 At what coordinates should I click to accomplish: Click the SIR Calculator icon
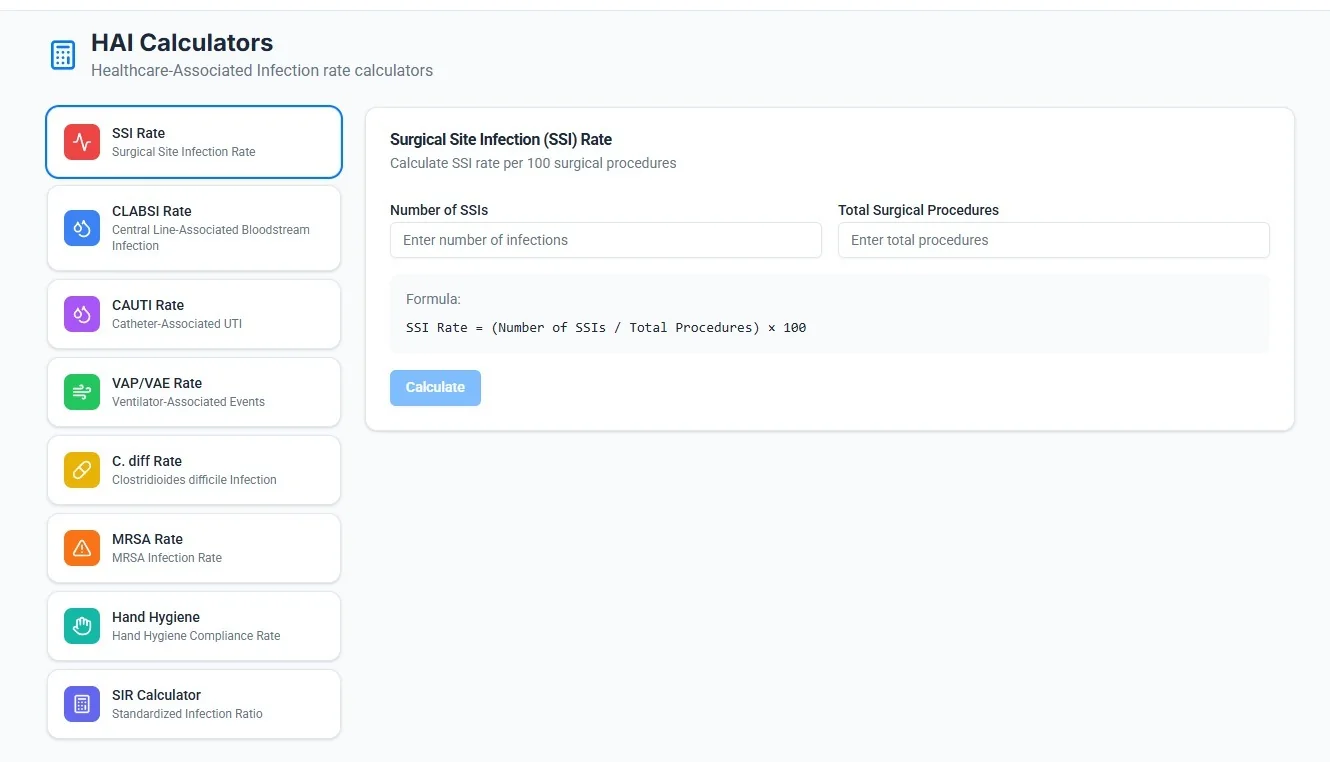tap(82, 704)
